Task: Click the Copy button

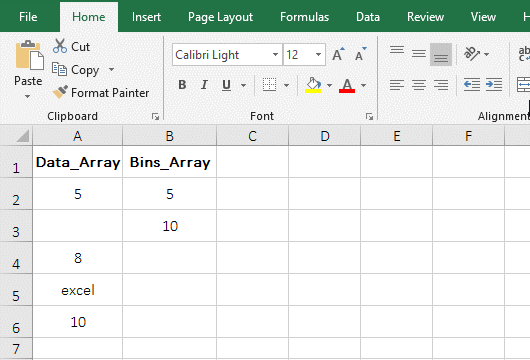Action: 76,70
